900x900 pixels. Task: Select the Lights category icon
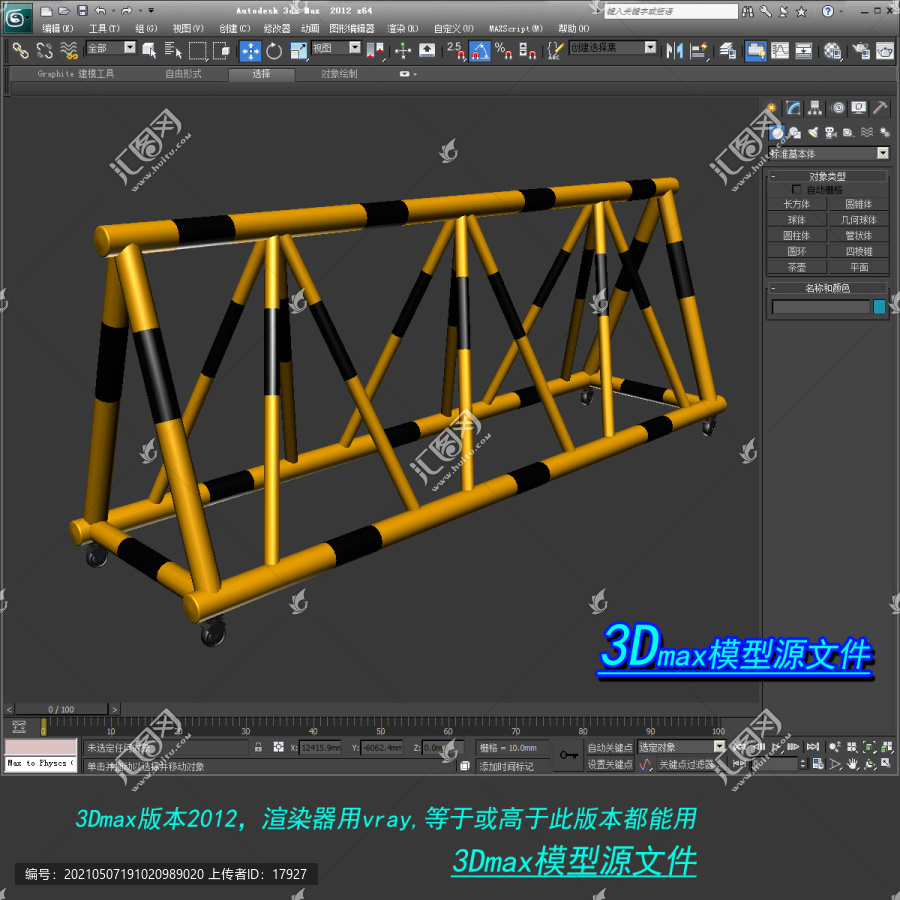pyautogui.click(x=812, y=133)
